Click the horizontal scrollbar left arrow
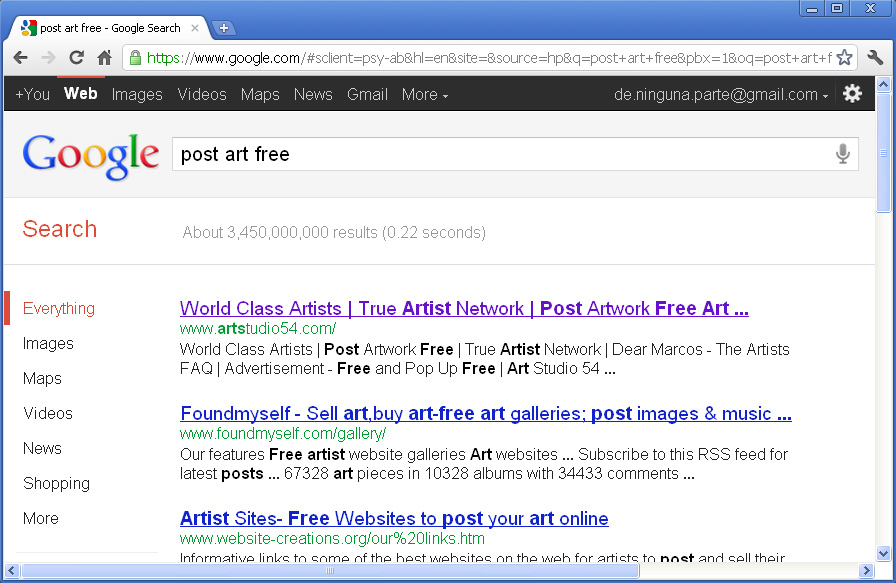The image size is (896, 583). point(11,570)
